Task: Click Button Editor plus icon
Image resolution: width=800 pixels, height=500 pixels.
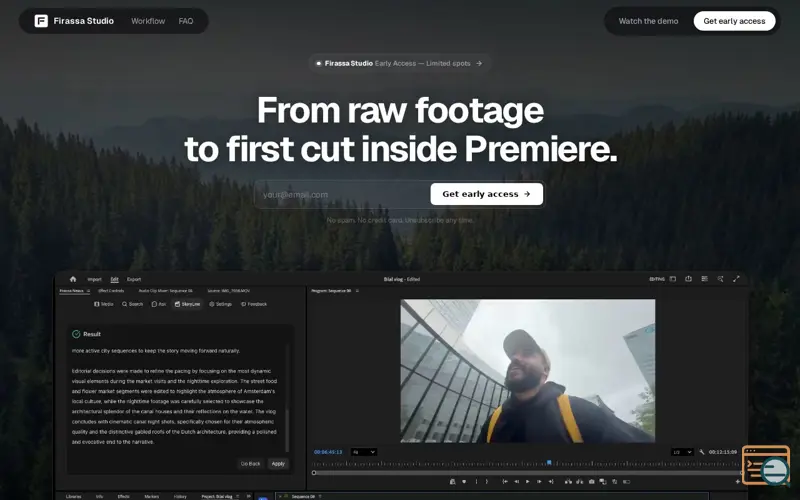Action: point(737,482)
